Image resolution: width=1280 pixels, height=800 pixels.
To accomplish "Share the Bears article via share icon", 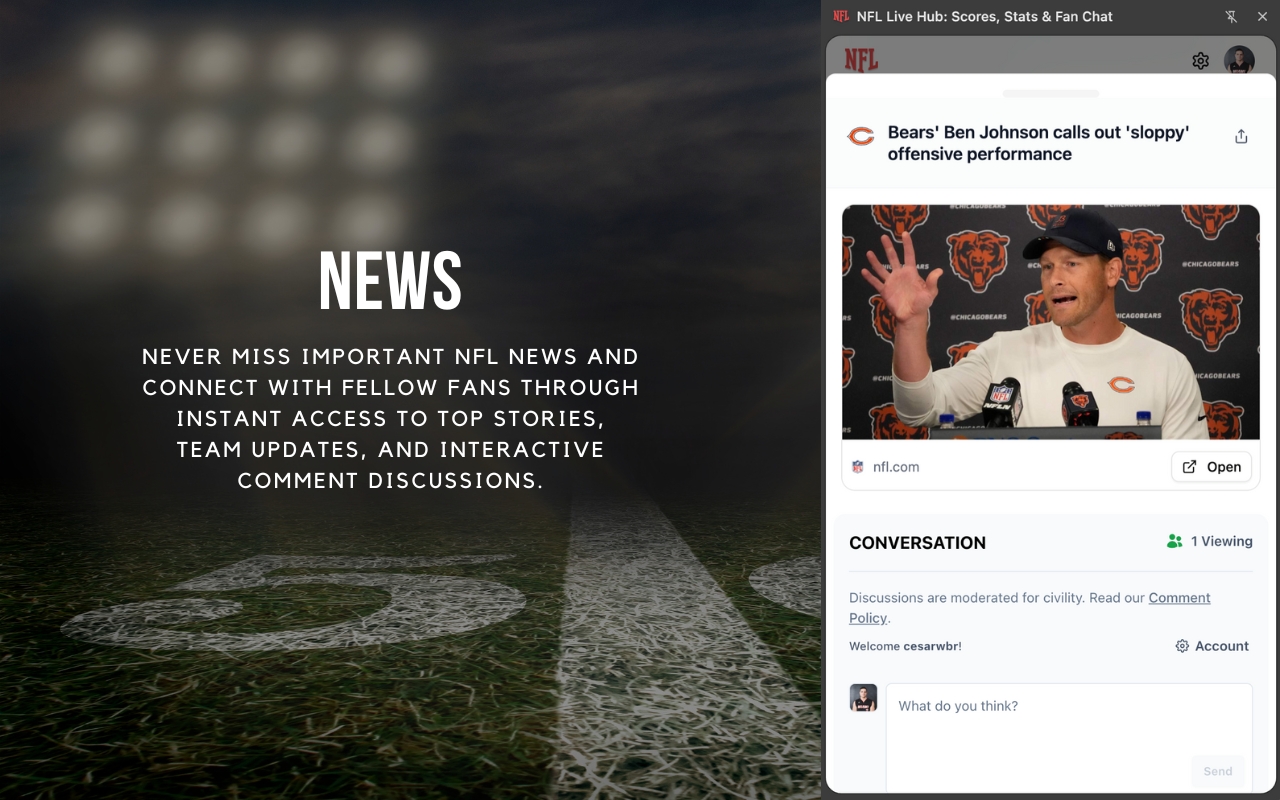I will pos(1241,137).
